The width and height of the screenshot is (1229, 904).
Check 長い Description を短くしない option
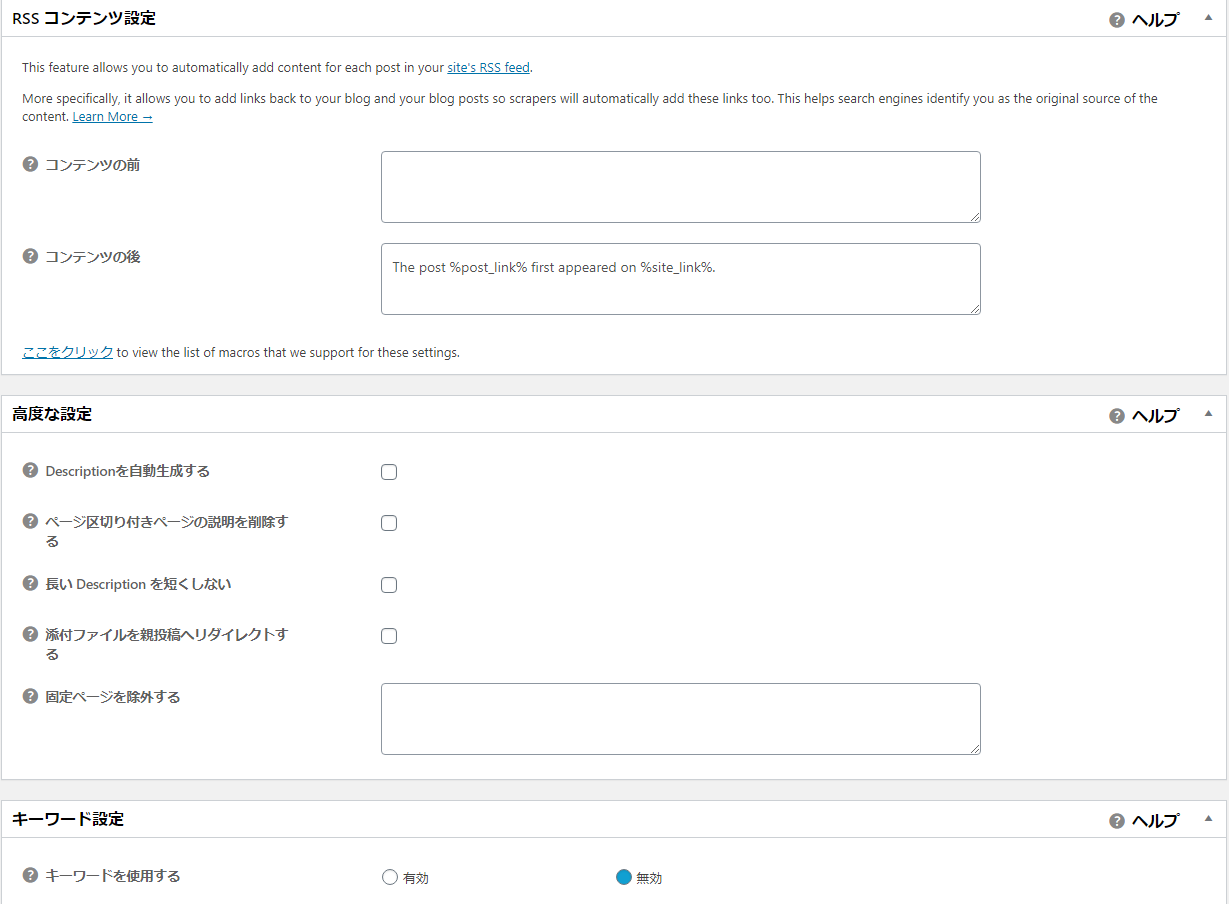click(389, 585)
